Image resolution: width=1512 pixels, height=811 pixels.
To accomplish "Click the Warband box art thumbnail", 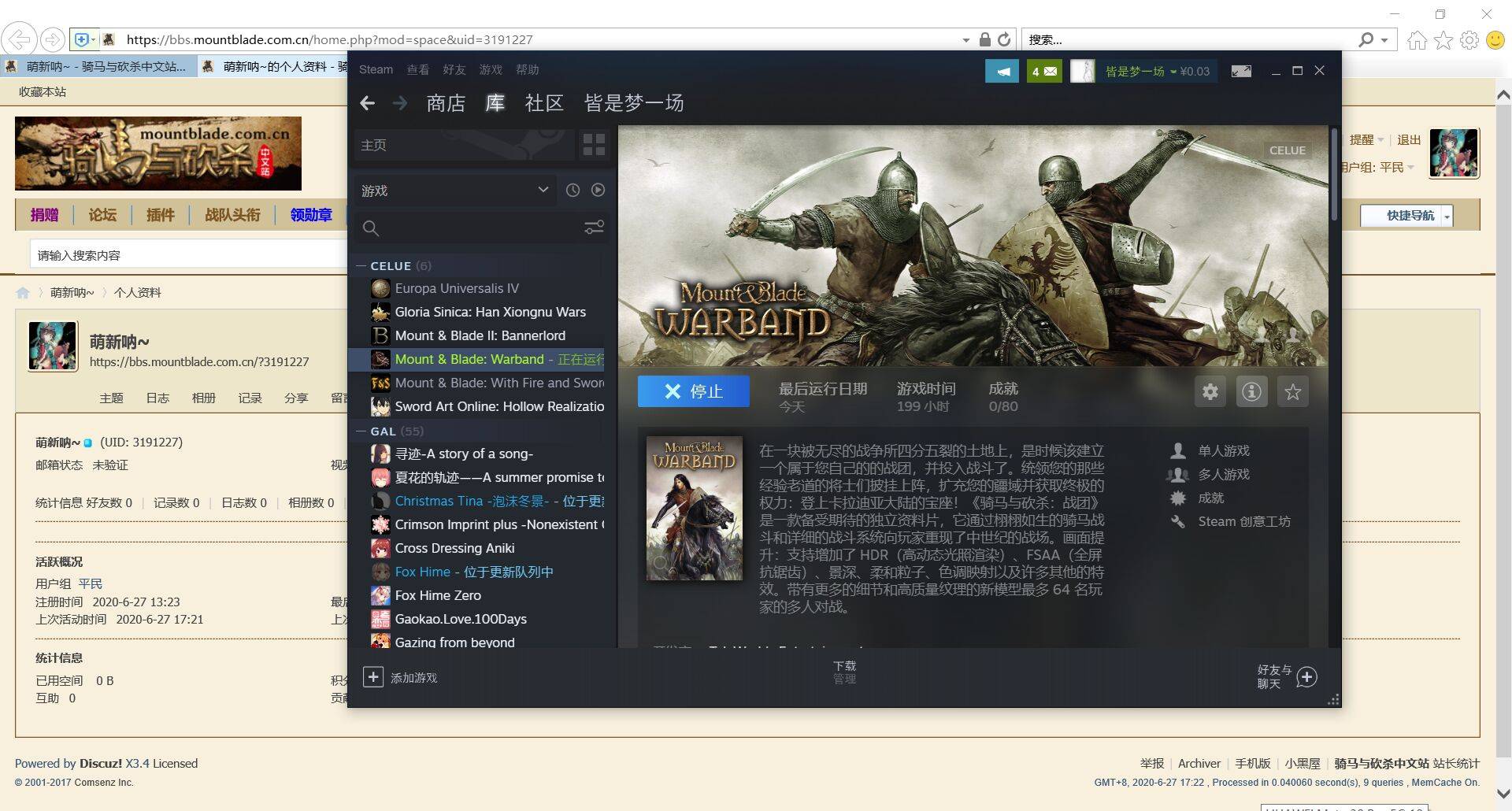I will tap(694, 508).
